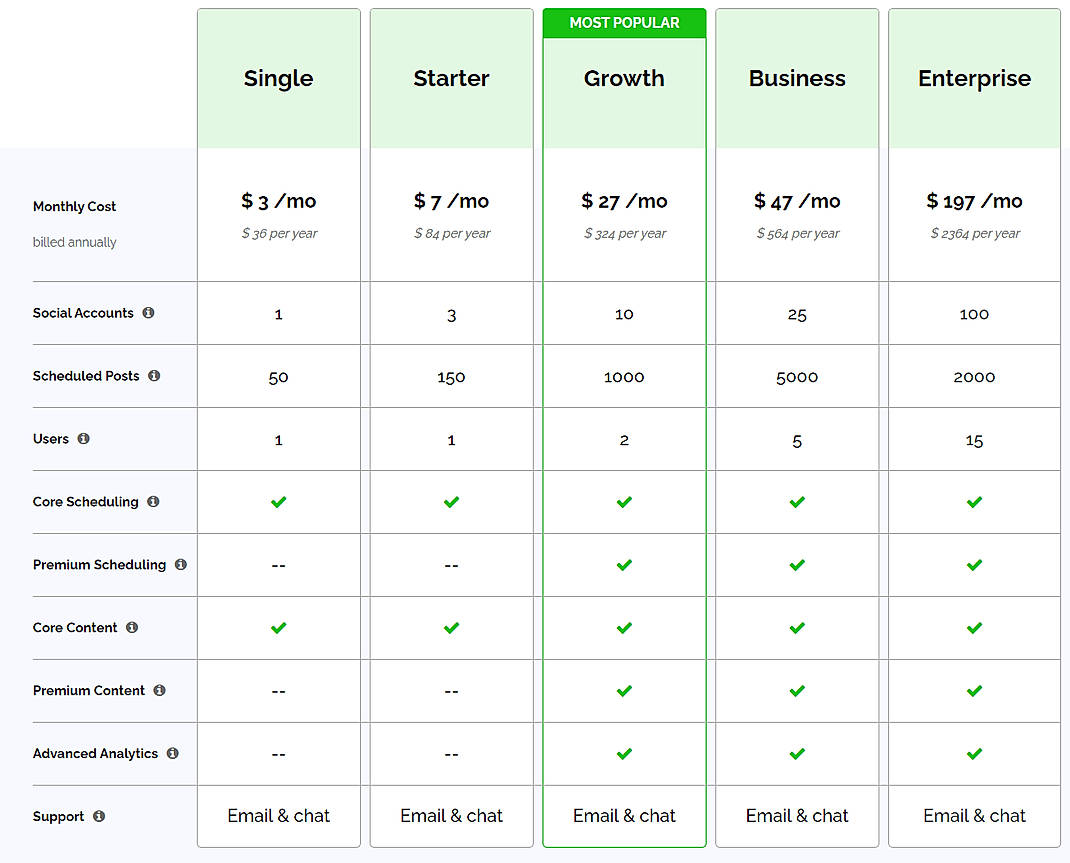Select the Enterprise plan column header

click(974, 78)
